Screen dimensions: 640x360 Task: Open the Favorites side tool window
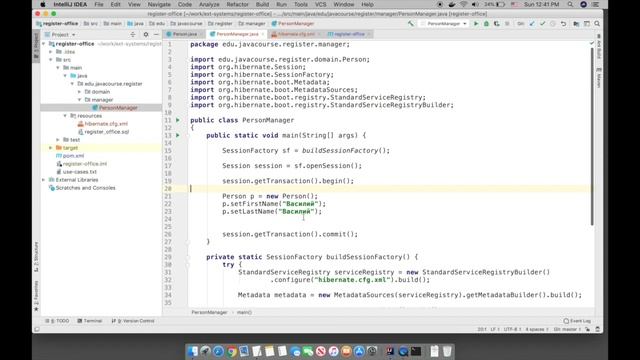coord(36,295)
